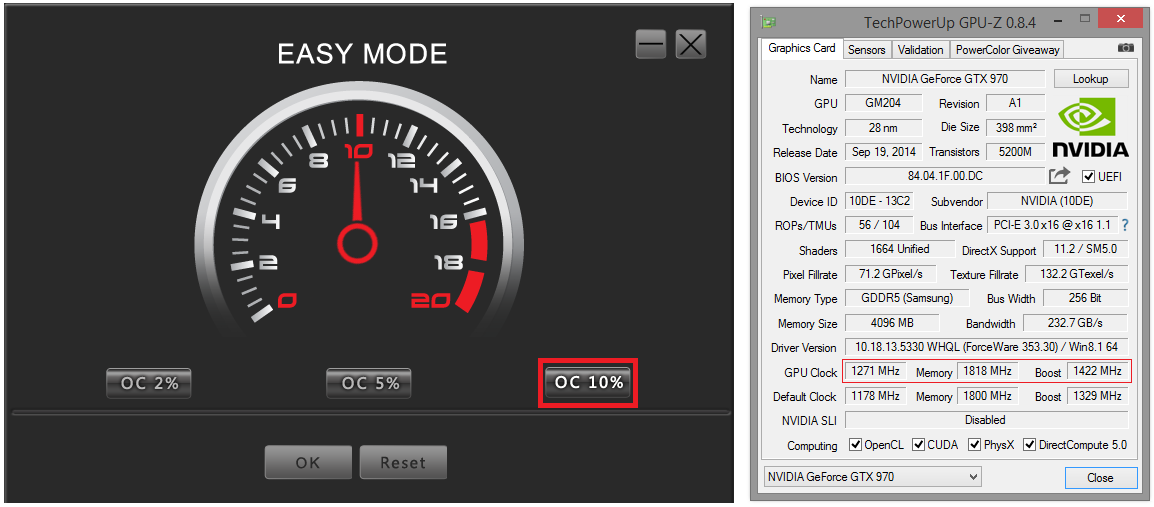The image size is (1154, 507).
Task: Toggle the PhysX checkbox
Action: tap(974, 444)
